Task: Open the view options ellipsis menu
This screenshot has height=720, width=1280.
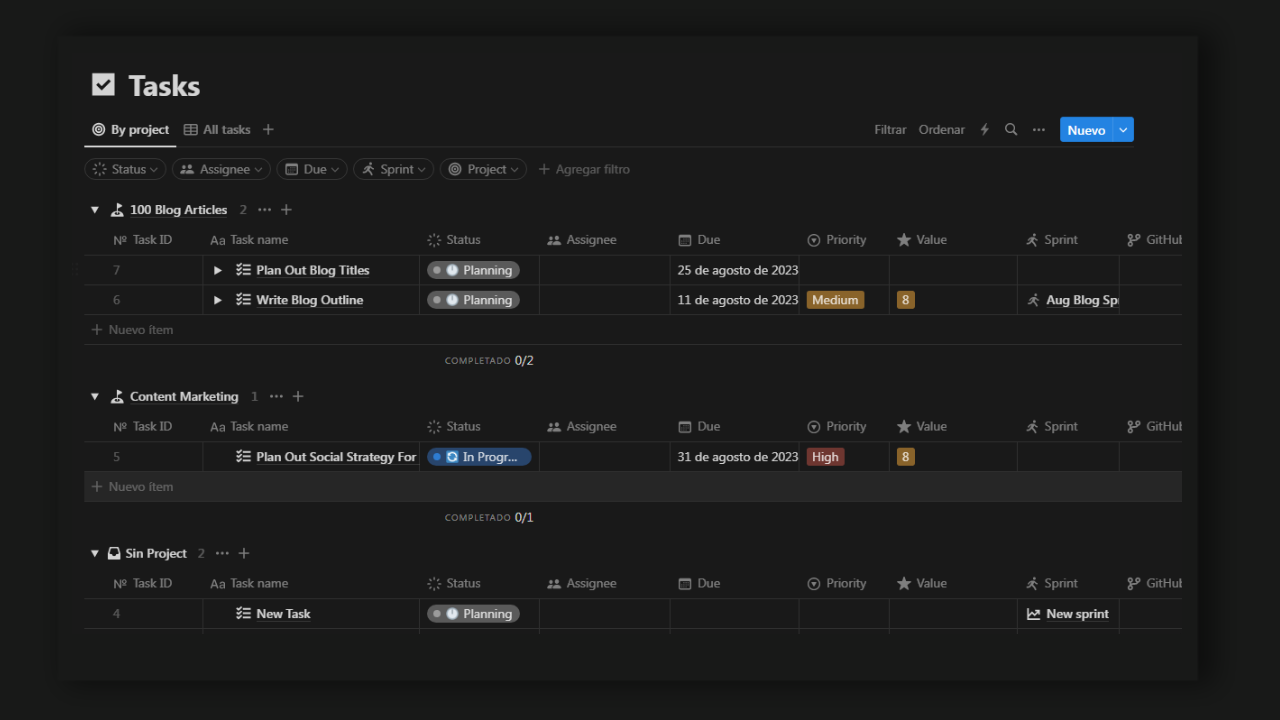Action: point(1039,130)
